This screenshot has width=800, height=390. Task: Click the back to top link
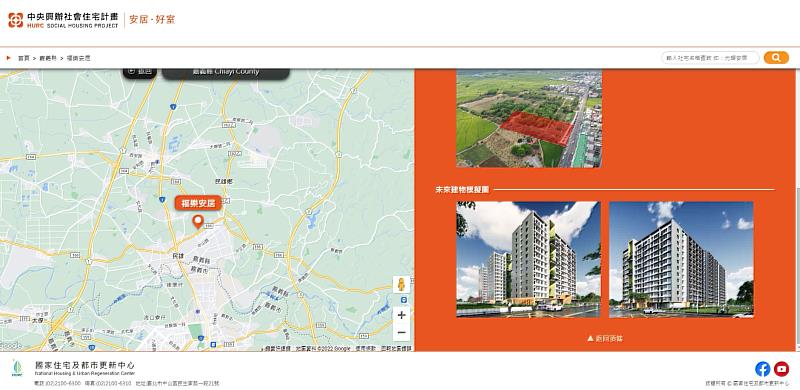pos(605,338)
